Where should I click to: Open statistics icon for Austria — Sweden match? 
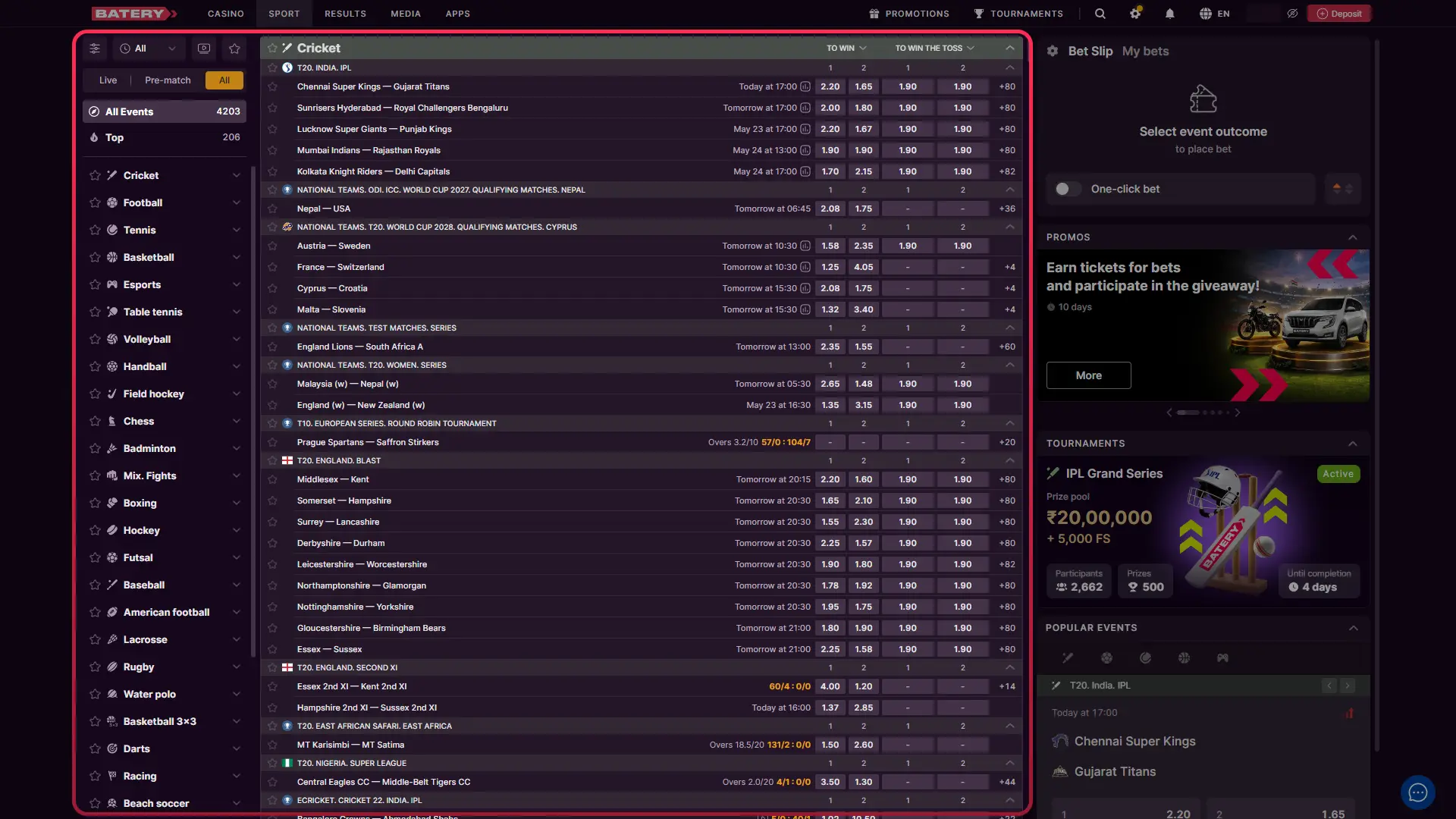[805, 246]
